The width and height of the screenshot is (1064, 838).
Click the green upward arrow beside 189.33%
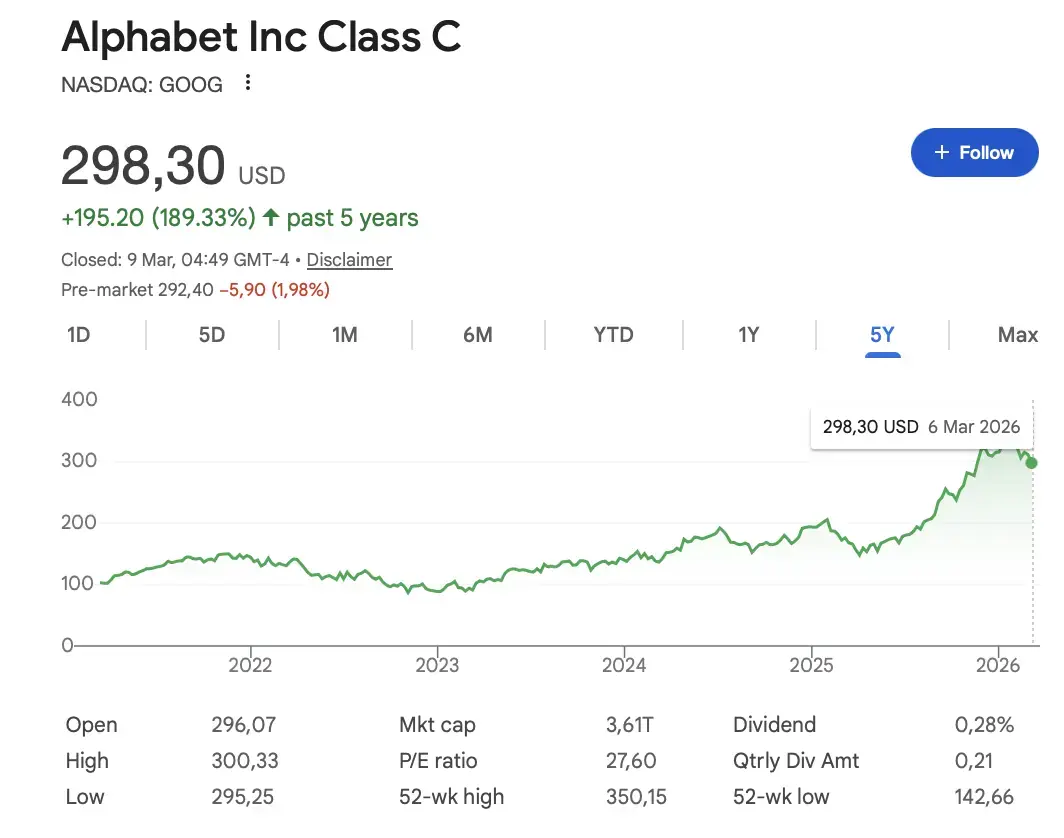coord(270,217)
